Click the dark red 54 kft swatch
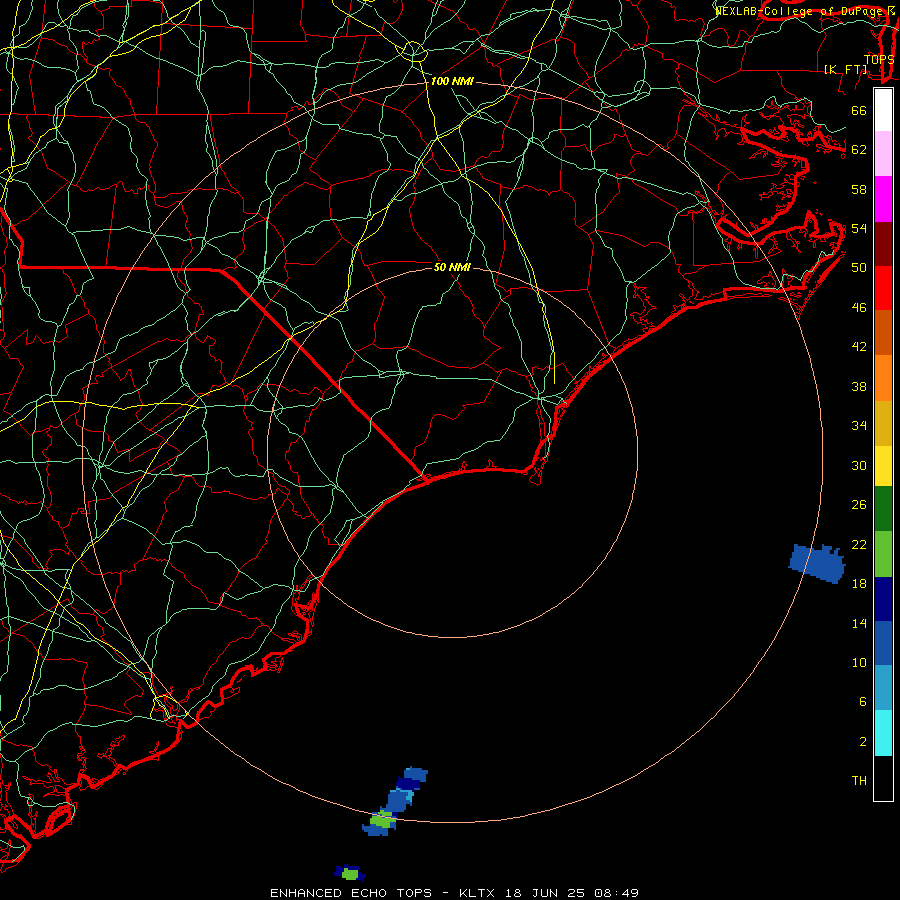This screenshot has width=900, height=900. (x=883, y=244)
